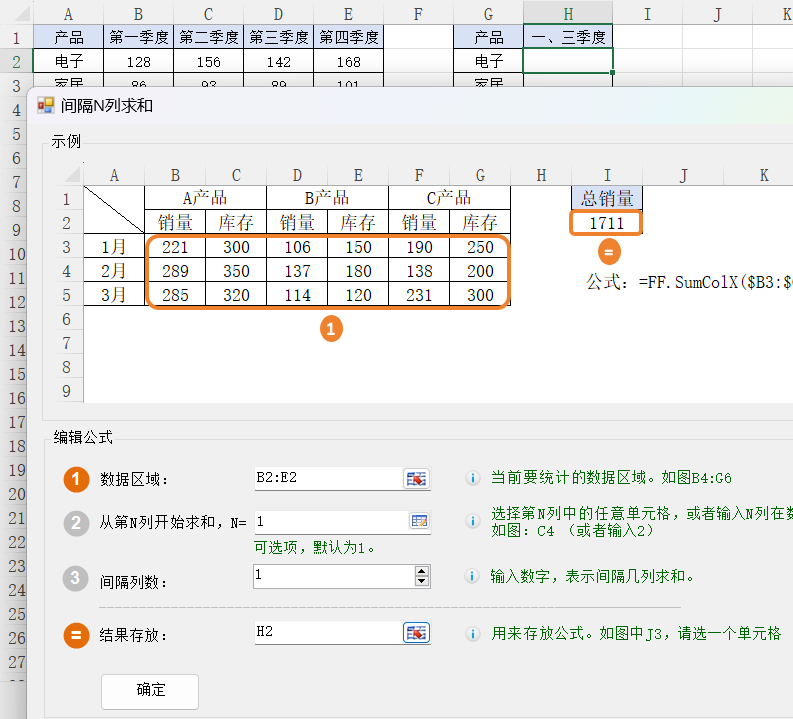This screenshot has width=793, height=719.
Task: Click the 第四季度 header cell
Action: 348,37
